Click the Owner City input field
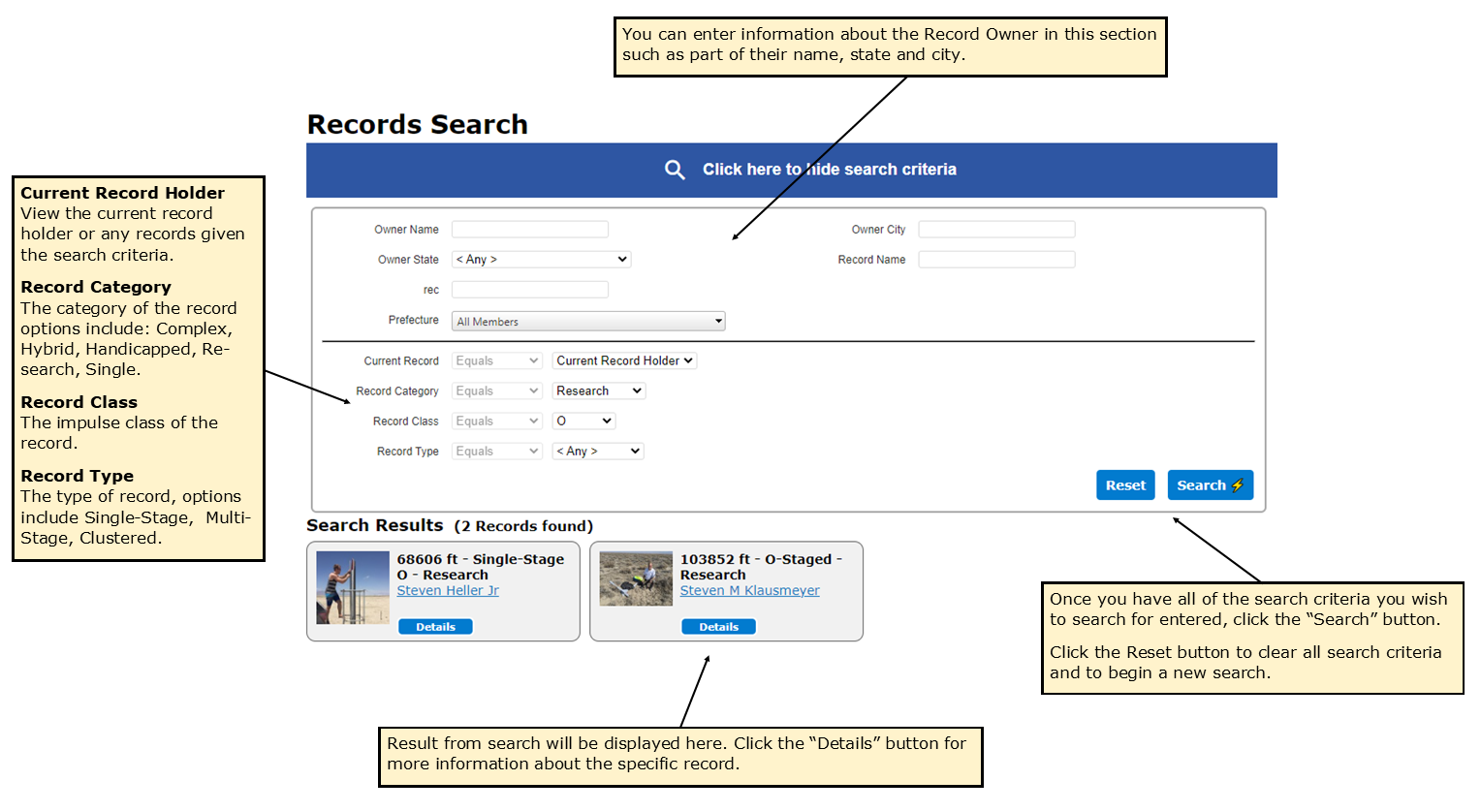This screenshot has width=1481, height=812. (x=996, y=229)
